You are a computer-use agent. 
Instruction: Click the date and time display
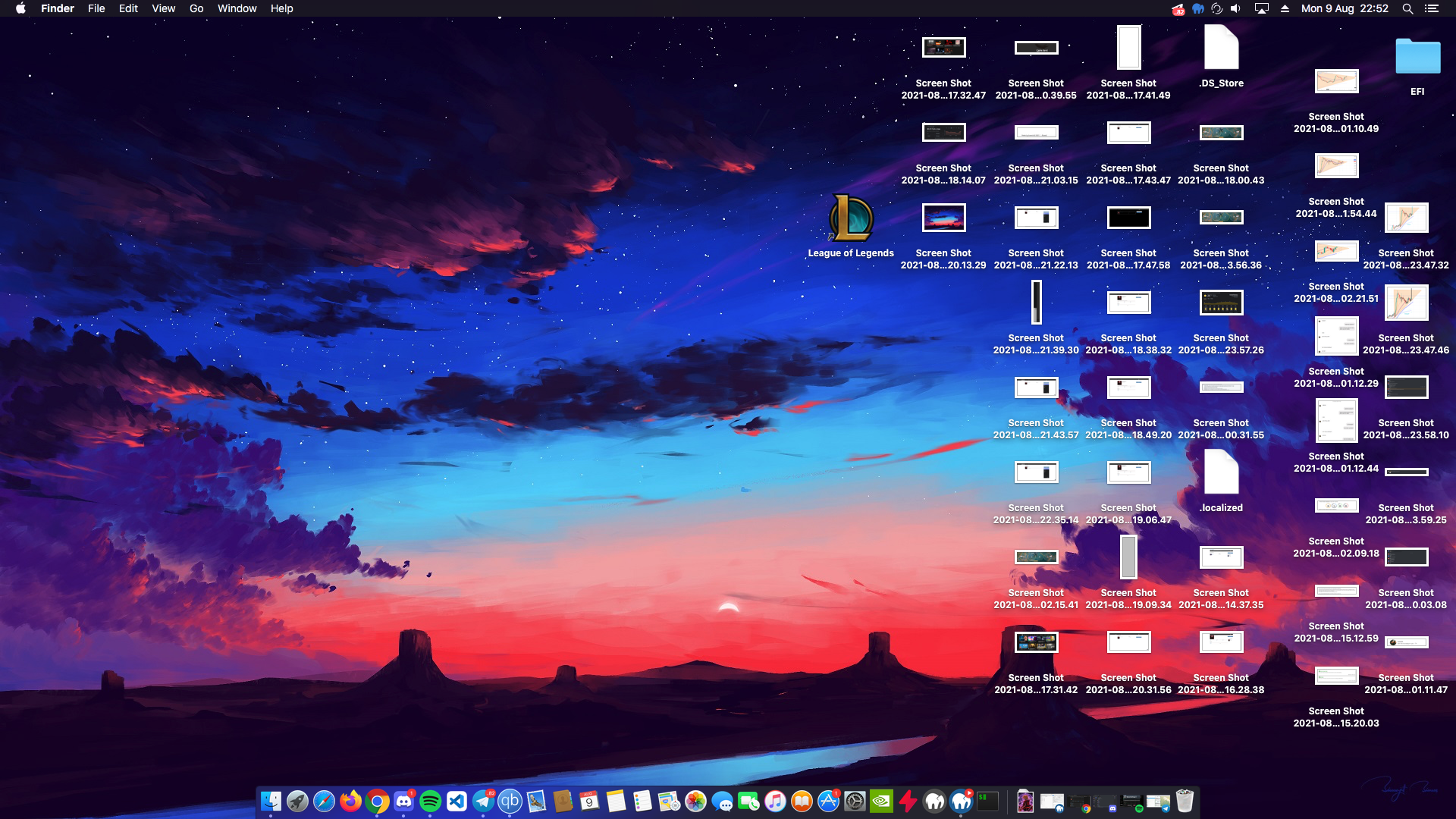pos(1345,8)
